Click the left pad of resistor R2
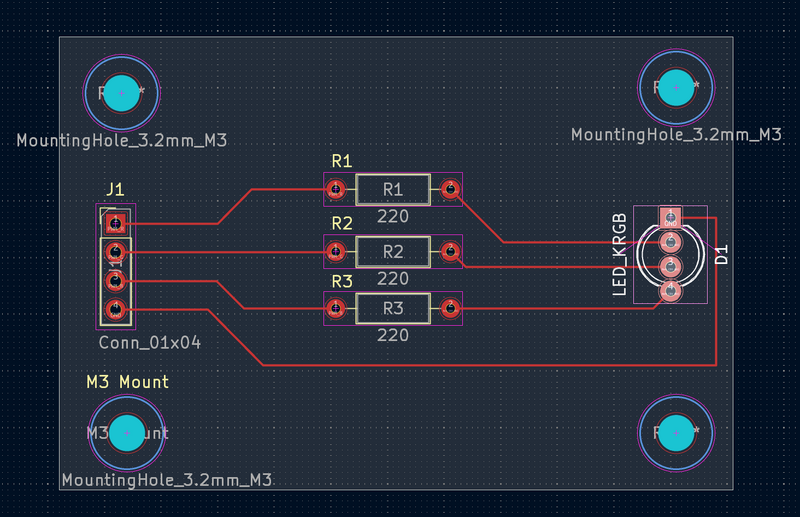Screen dimensions: 800x517 335,251
